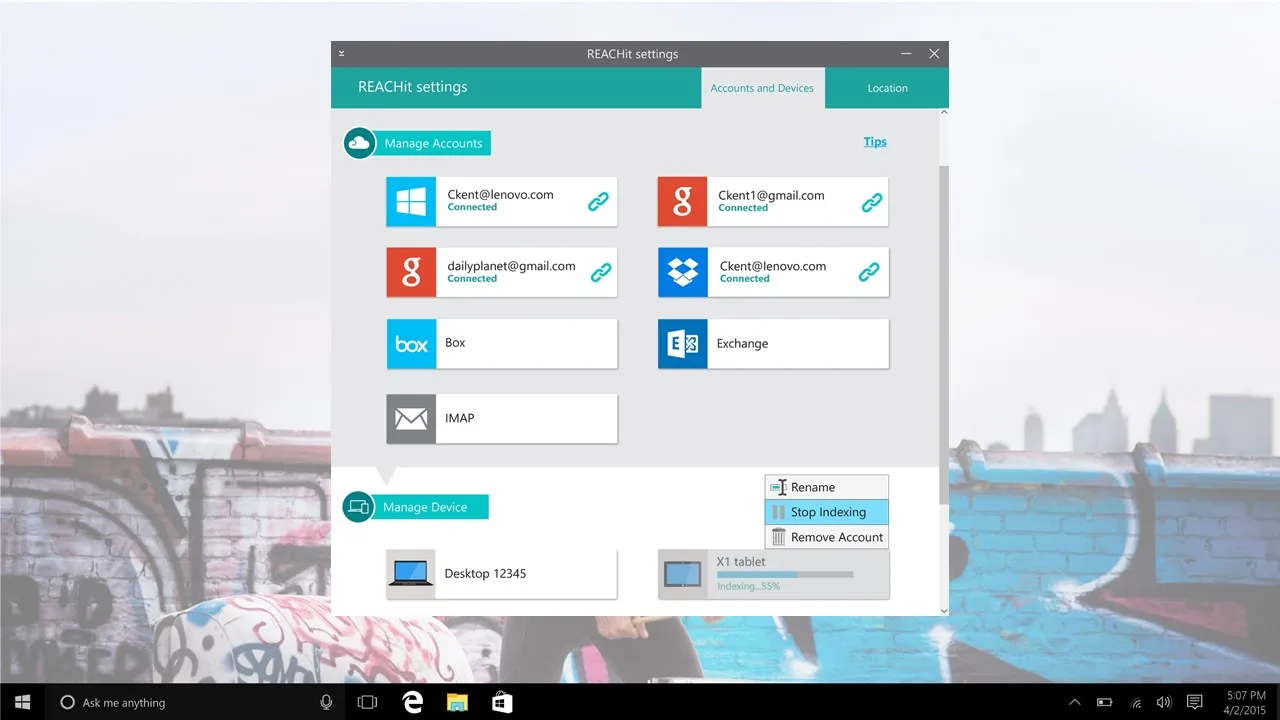This screenshot has height=720, width=1280.
Task: Click the Google logo for Ckent1@gmail.com
Action: point(682,202)
